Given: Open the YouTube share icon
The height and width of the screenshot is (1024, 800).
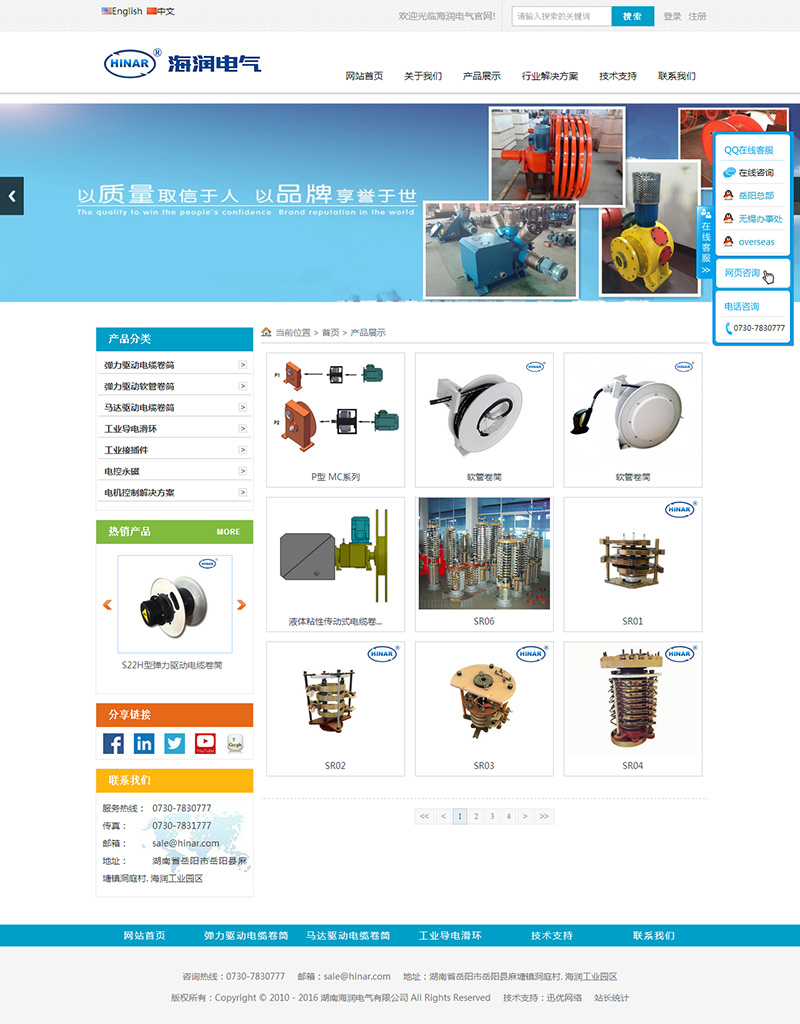Looking at the screenshot, I should [x=205, y=743].
